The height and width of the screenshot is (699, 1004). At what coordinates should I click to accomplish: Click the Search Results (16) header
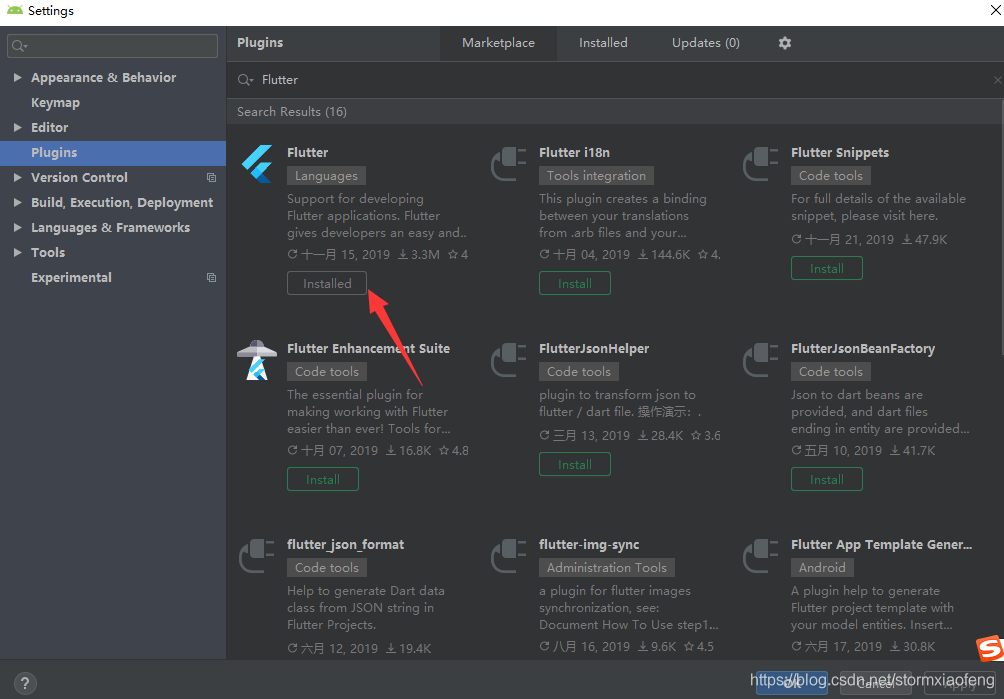click(292, 111)
